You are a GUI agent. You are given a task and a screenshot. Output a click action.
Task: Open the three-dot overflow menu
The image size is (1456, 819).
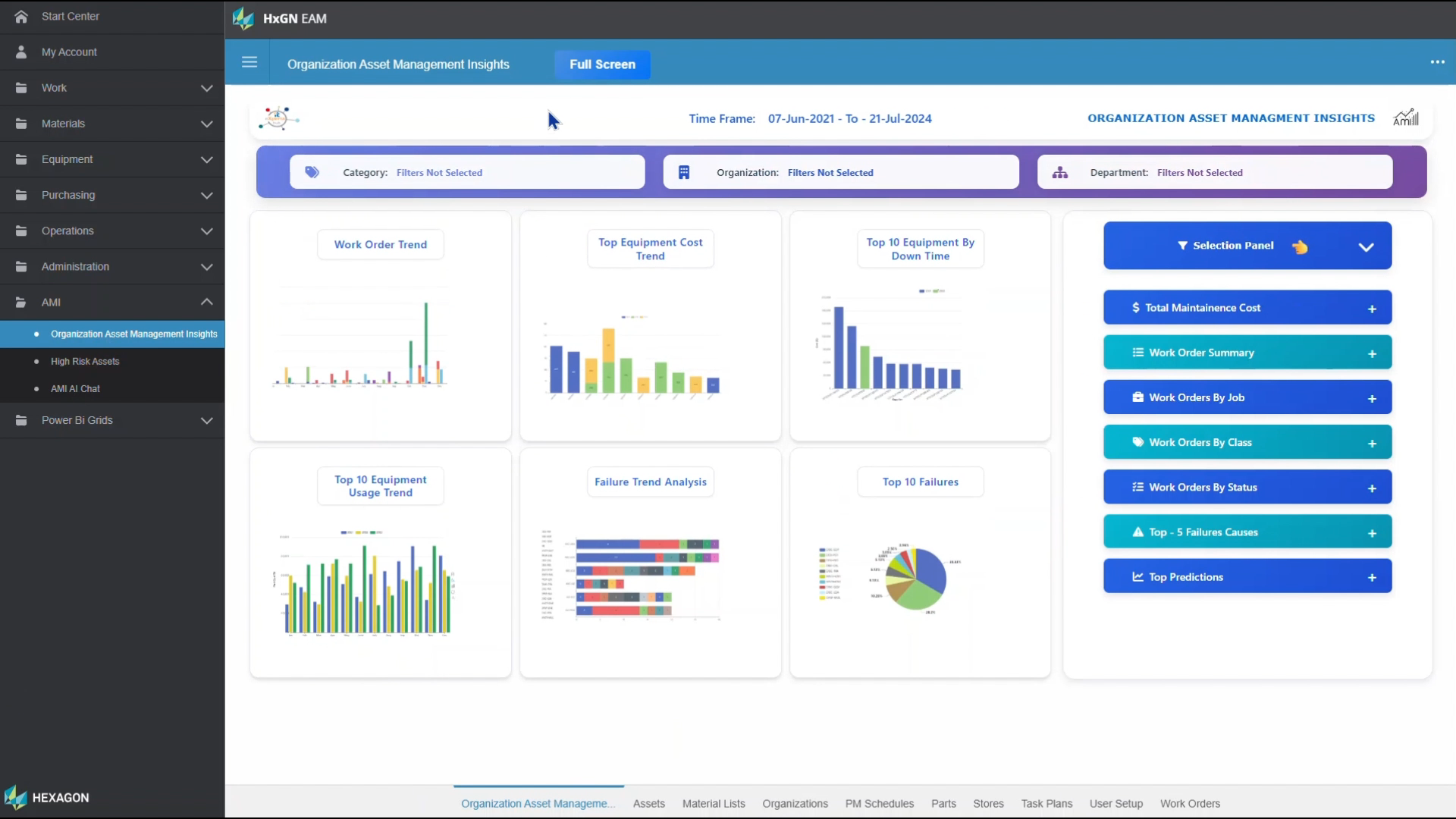point(1438,61)
